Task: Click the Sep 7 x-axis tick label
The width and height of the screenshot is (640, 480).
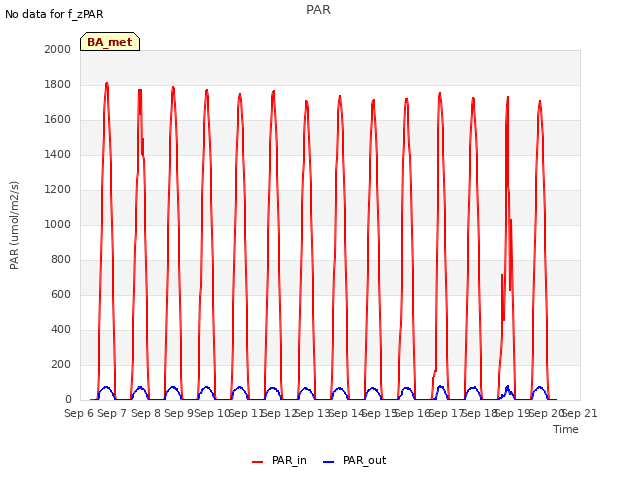Action: click(112, 413)
